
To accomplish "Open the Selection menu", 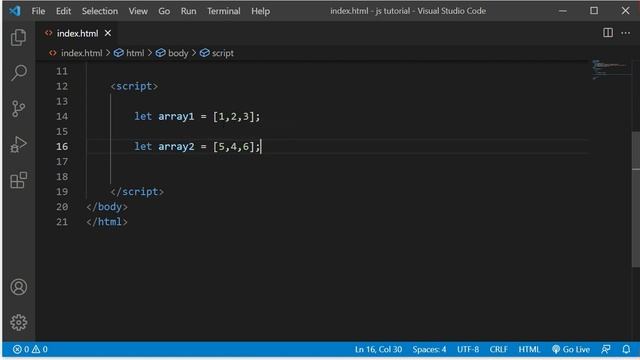I will coord(100,11).
